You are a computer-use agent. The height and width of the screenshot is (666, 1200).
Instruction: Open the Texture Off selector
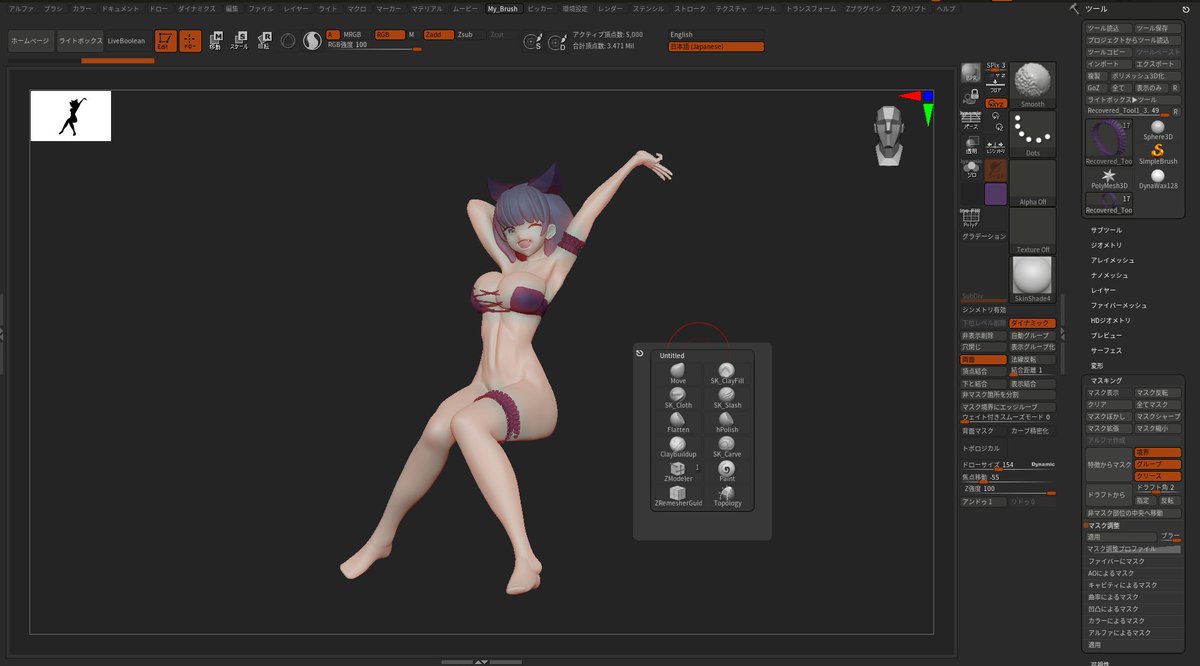click(x=1033, y=231)
